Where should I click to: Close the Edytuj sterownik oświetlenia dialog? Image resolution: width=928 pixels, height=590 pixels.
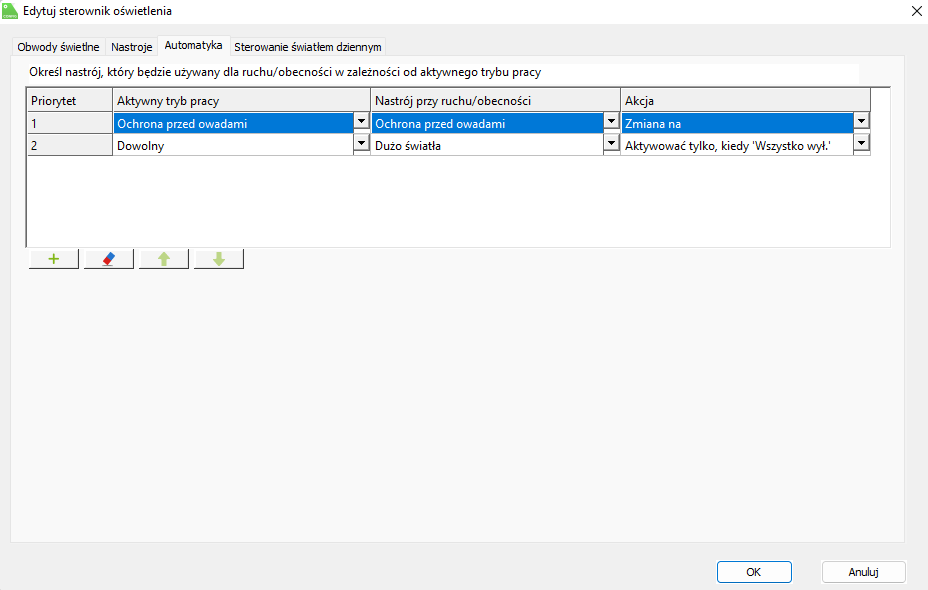pos(916,11)
